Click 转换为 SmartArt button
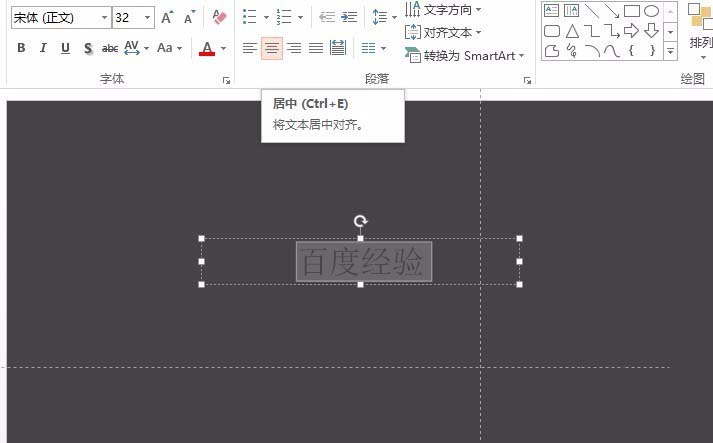 pos(464,55)
